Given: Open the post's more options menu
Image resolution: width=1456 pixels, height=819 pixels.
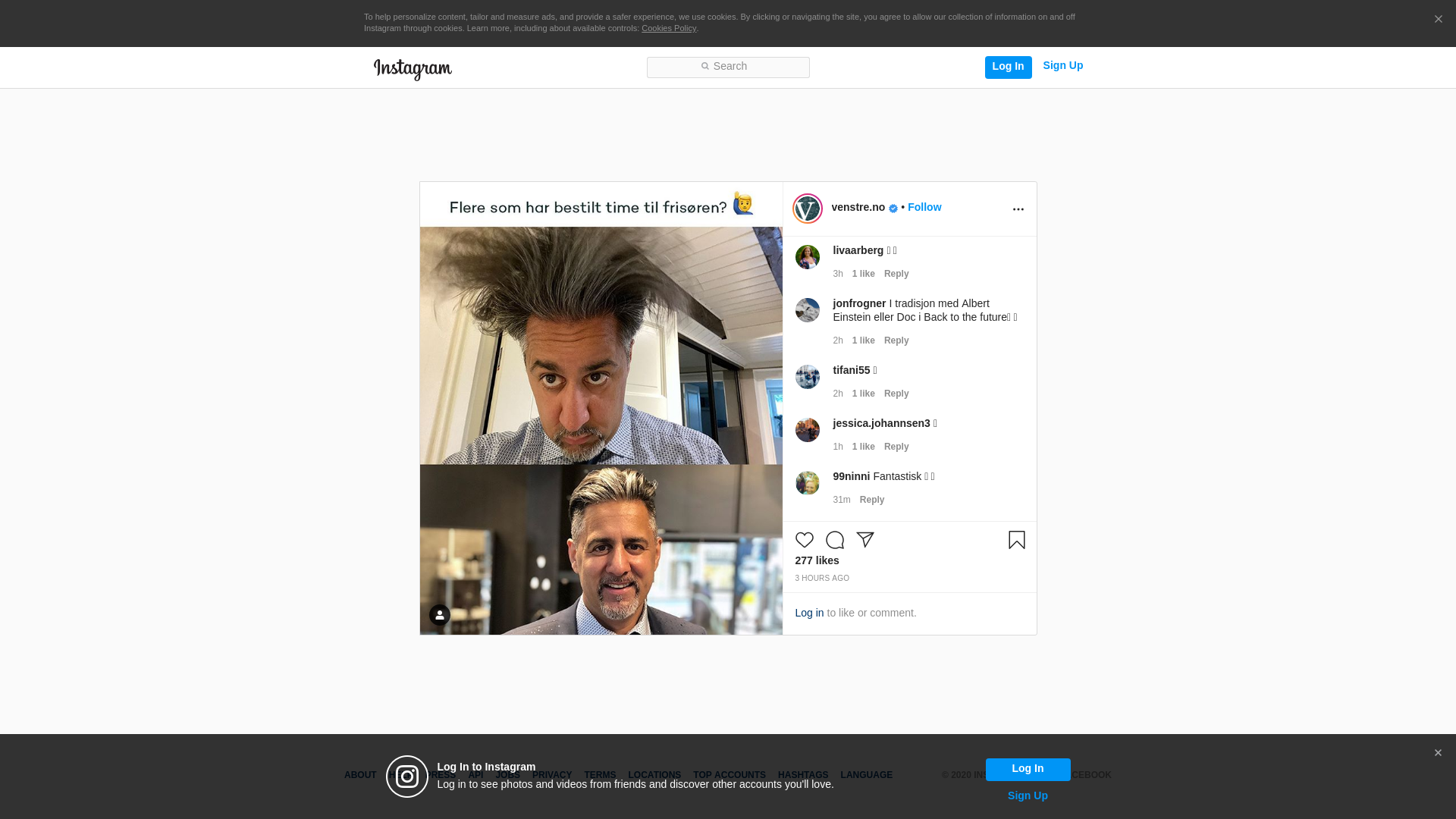Looking at the screenshot, I should pyautogui.click(x=1018, y=209).
